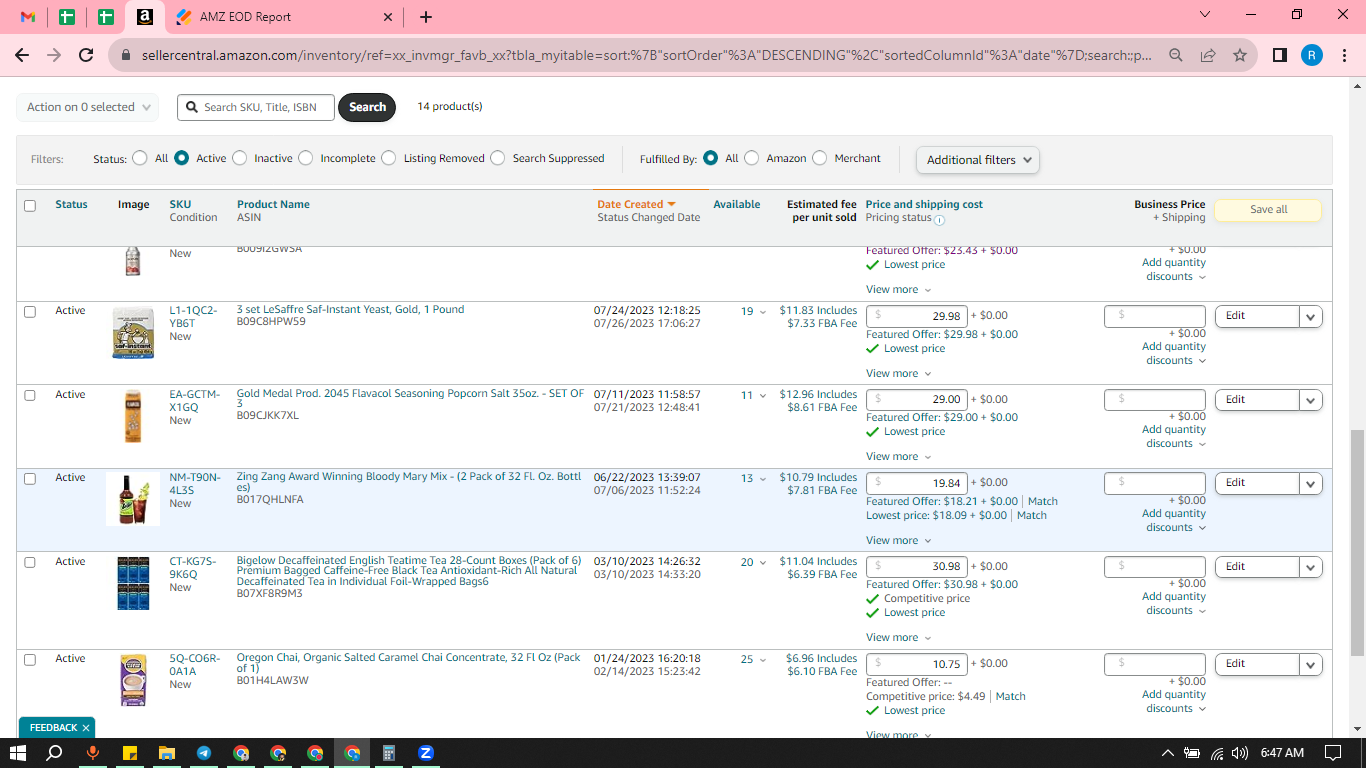
Task: Check the LeSaffre Saf-Instant Yeast row
Action: coord(30,312)
